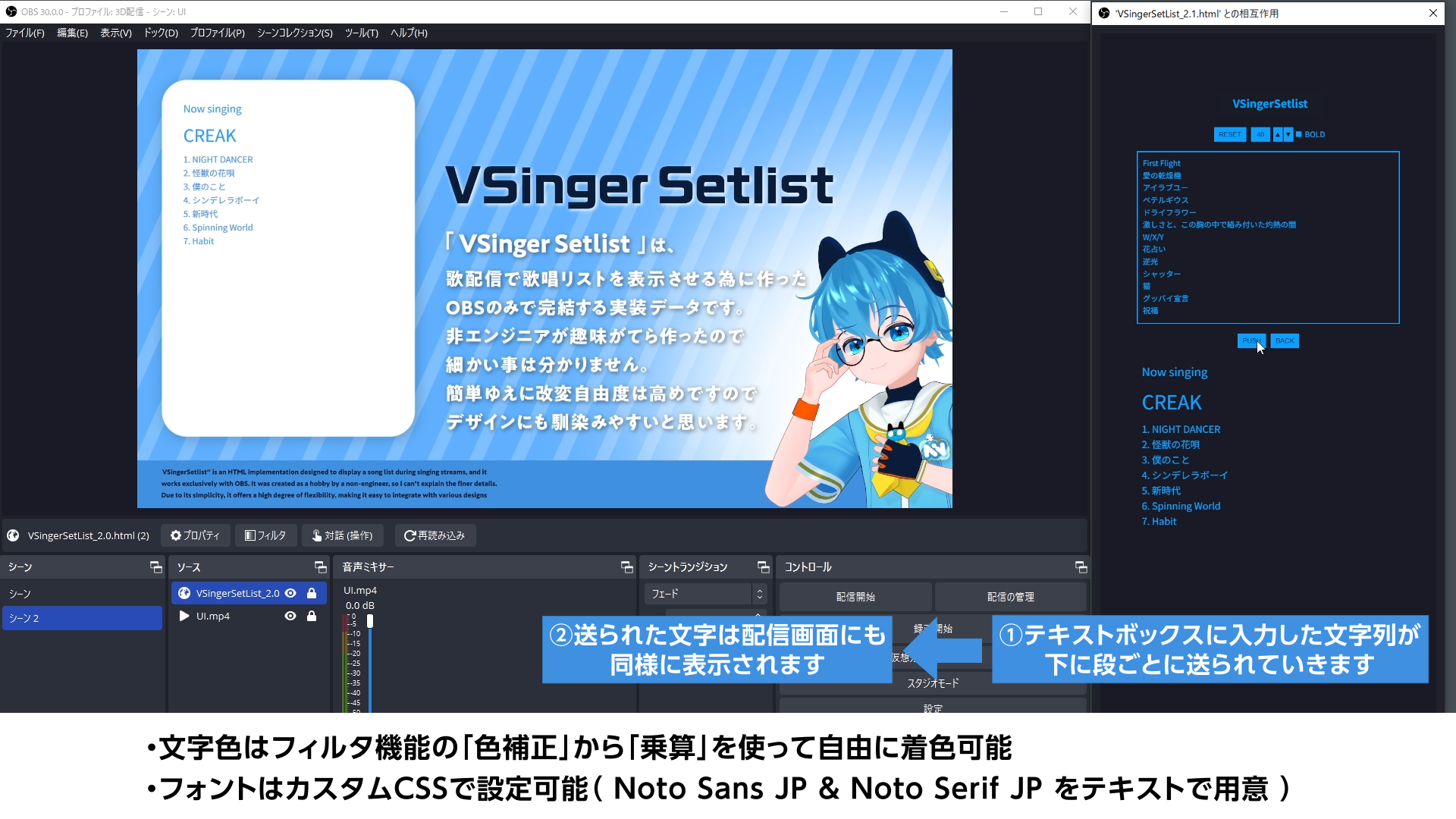Open properties for VSingerSetList_2.0.html source
This screenshot has width=1456, height=819.
[195, 535]
